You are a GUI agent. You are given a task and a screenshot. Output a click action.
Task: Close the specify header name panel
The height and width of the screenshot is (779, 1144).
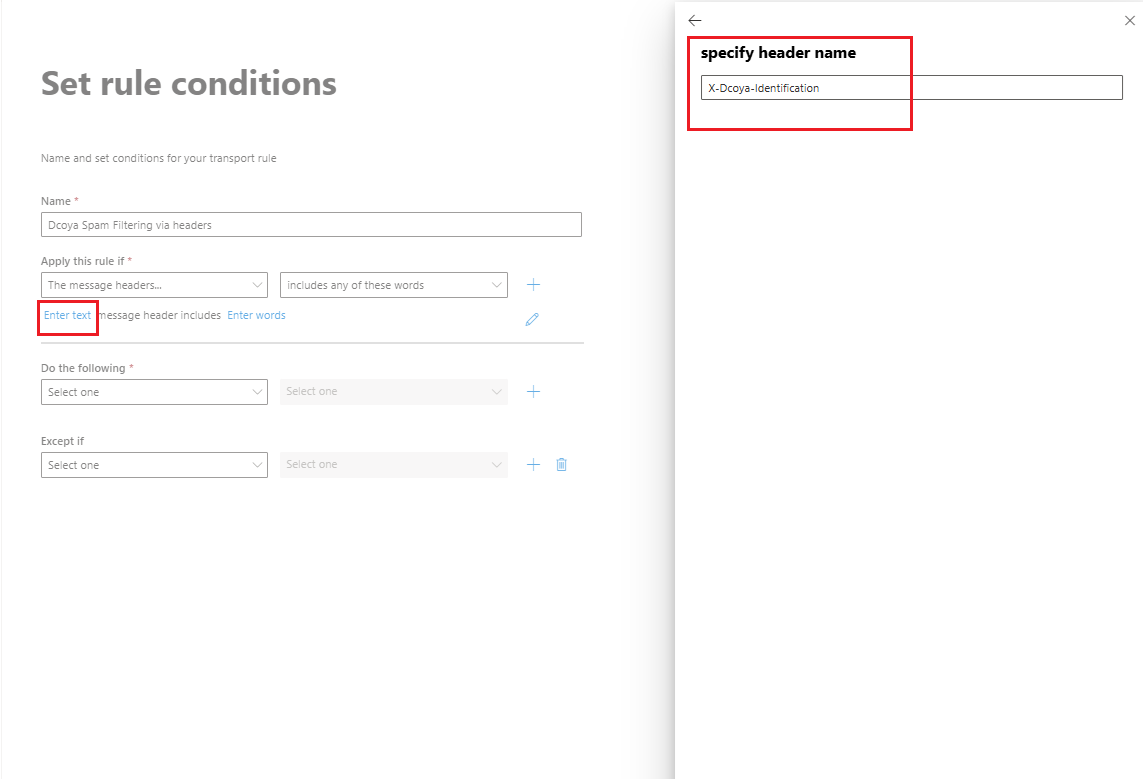pos(1129,20)
